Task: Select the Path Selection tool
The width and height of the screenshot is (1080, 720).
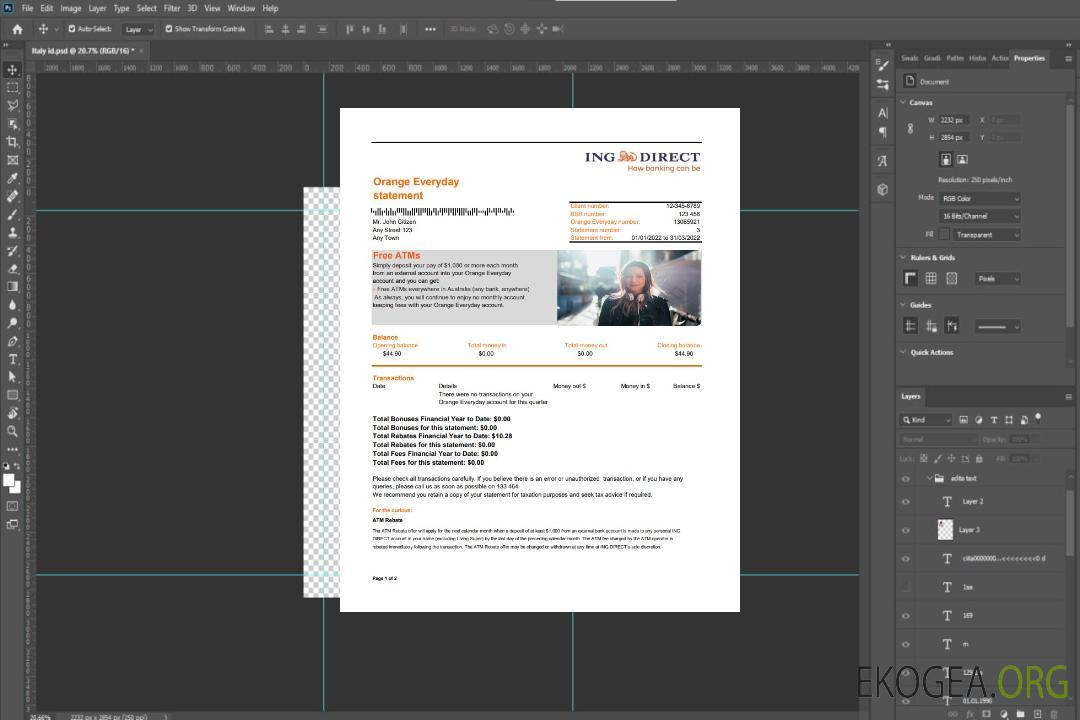Action: point(12,377)
